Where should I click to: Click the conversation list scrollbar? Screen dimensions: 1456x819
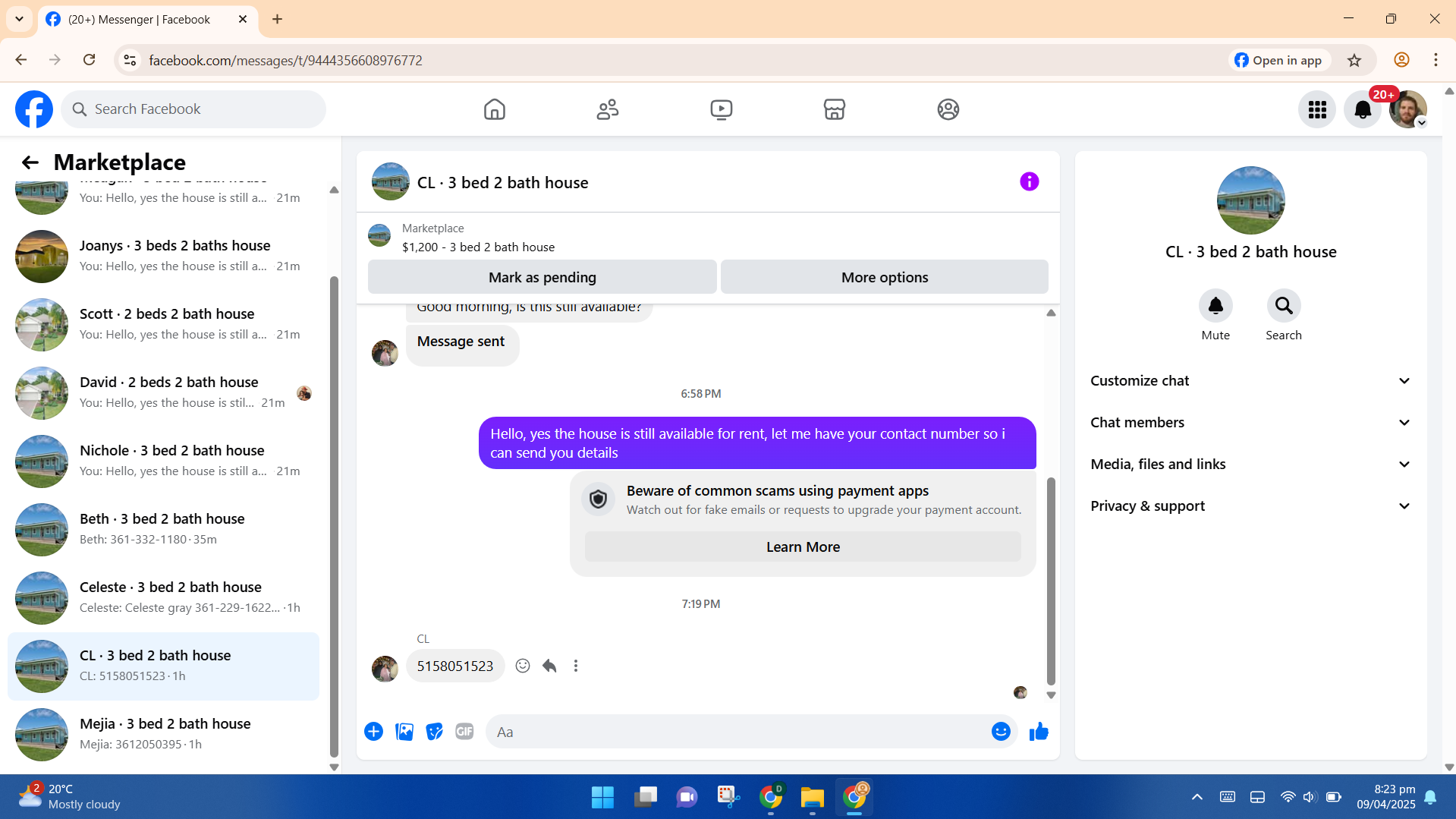pos(334,516)
